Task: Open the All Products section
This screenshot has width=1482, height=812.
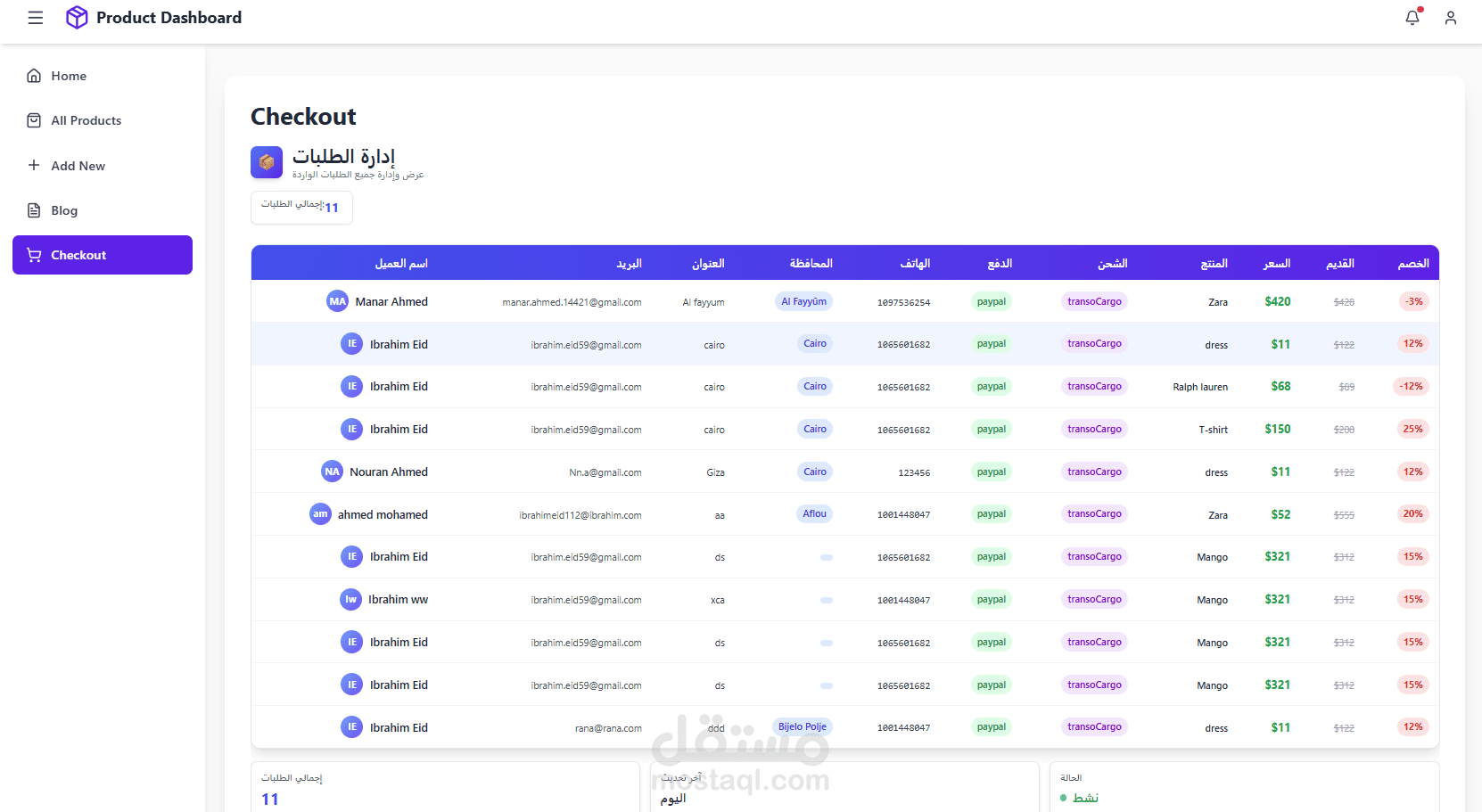Action: click(86, 119)
